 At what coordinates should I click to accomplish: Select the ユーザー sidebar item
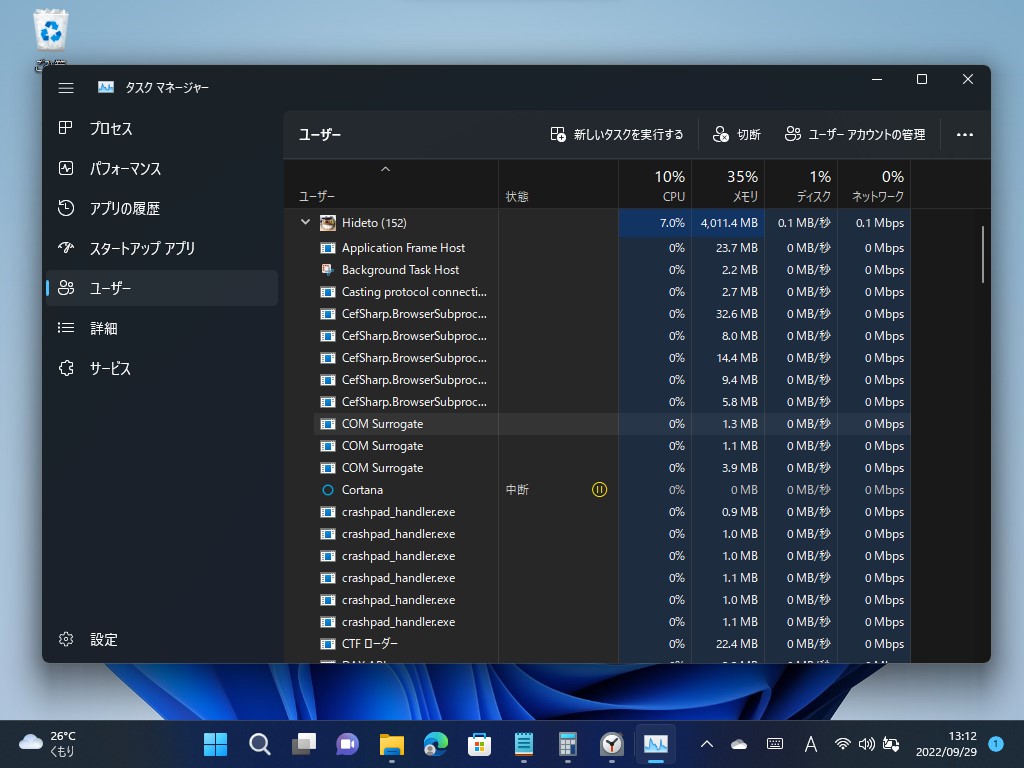click(x=161, y=288)
